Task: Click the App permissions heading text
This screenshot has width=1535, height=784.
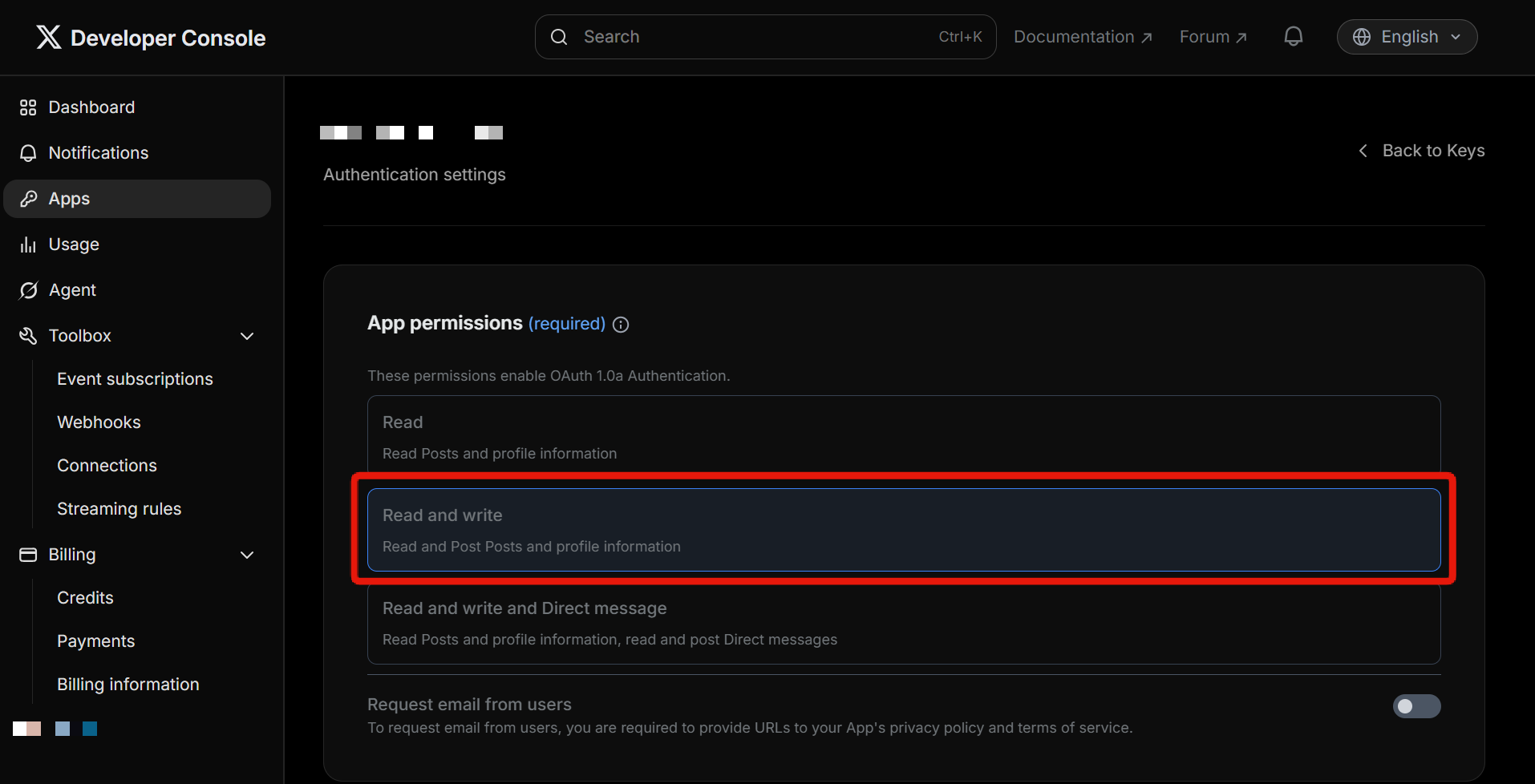Action: pos(444,323)
